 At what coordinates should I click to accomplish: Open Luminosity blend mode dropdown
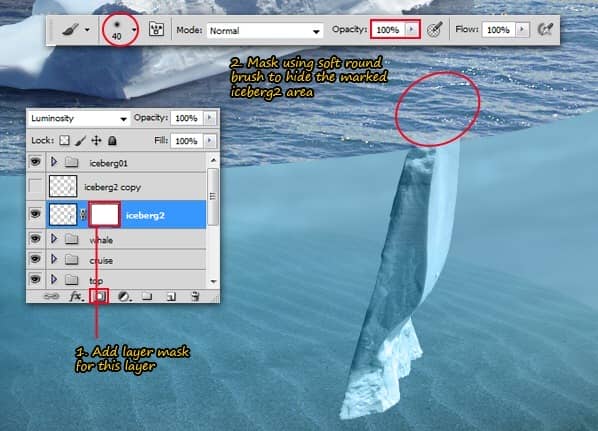[x=78, y=119]
